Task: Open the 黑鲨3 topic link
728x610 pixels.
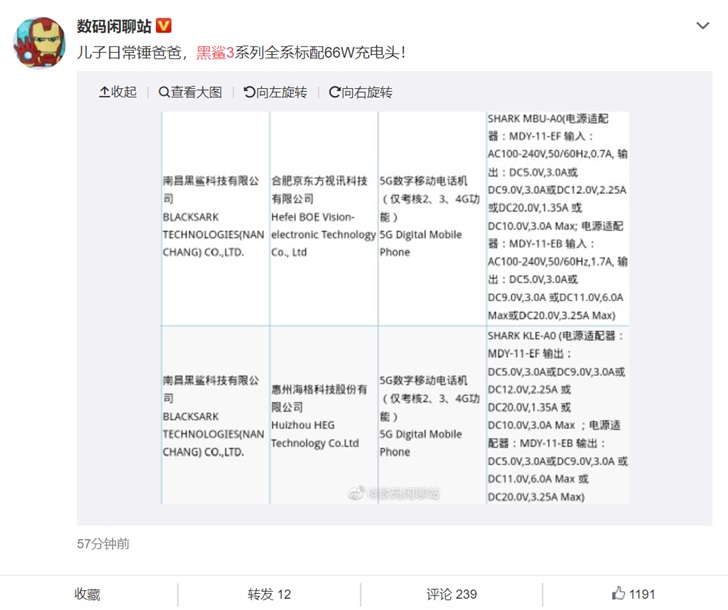Action: tap(215, 52)
